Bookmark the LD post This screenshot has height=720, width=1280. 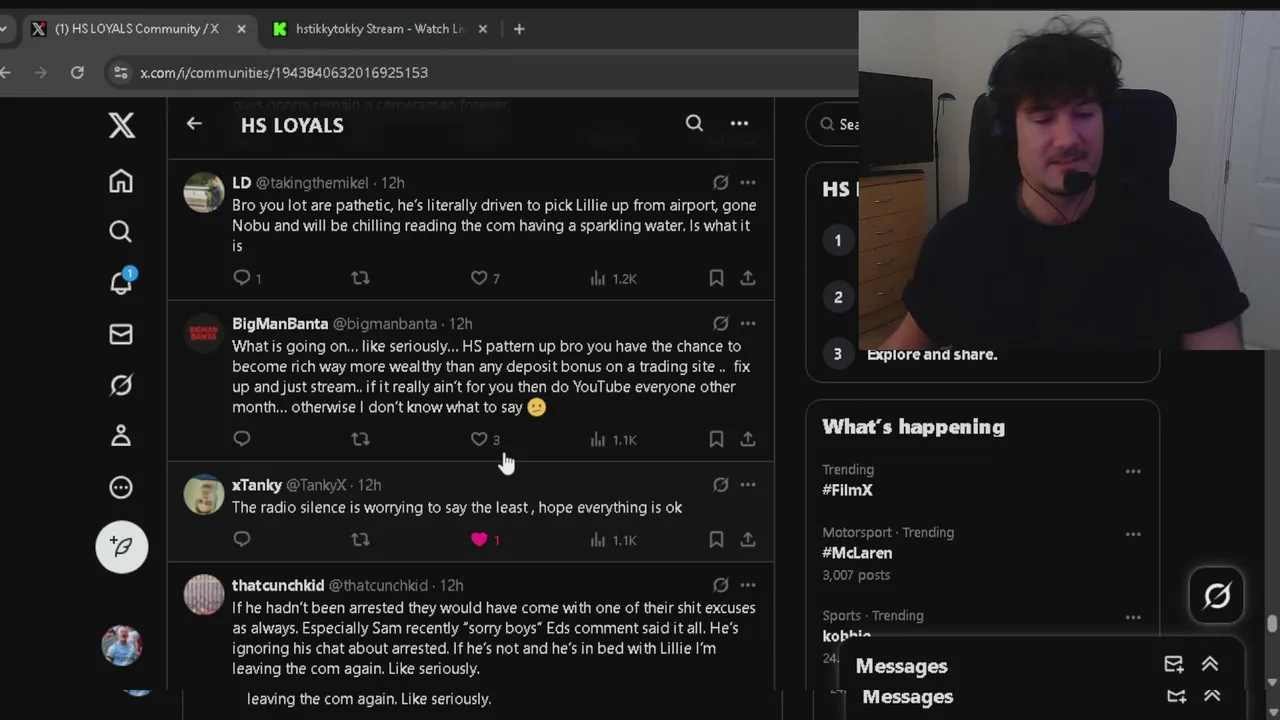coord(716,278)
